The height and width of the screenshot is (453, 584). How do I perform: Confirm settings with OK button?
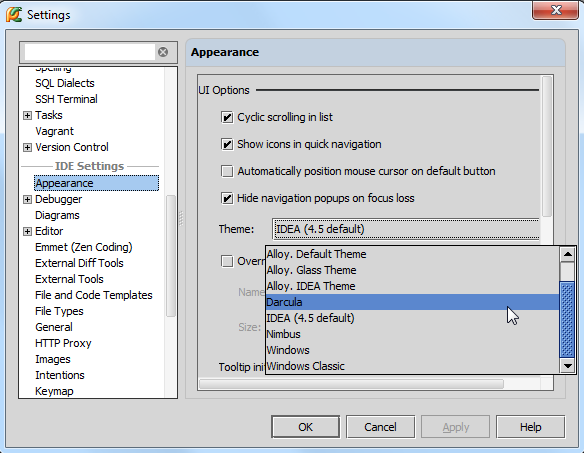click(x=305, y=427)
